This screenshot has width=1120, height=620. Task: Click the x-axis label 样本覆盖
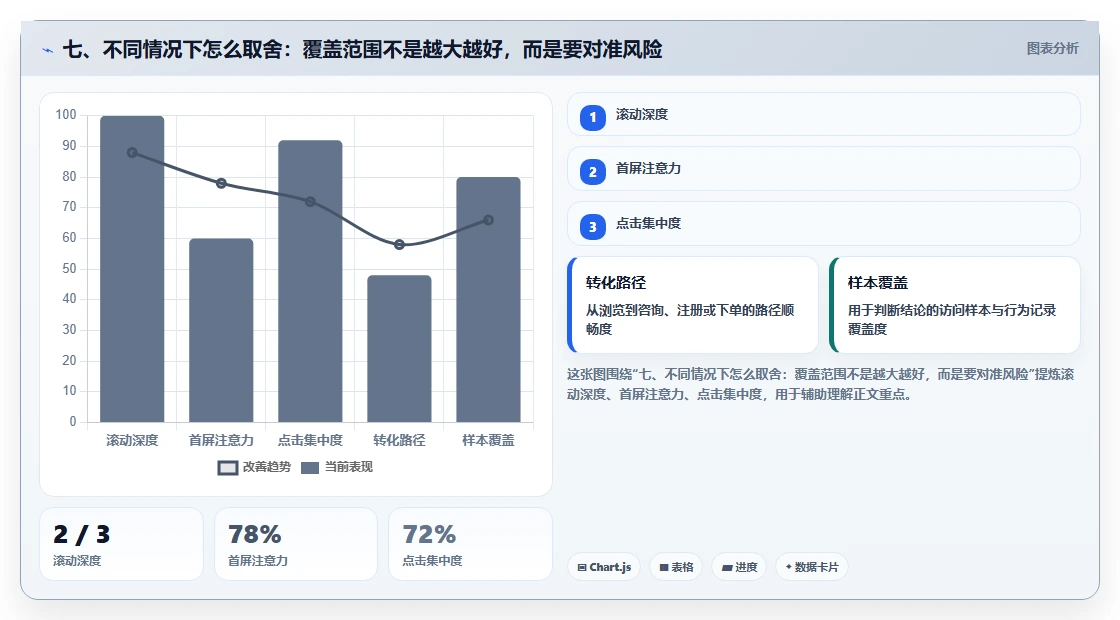coord(489,441)
